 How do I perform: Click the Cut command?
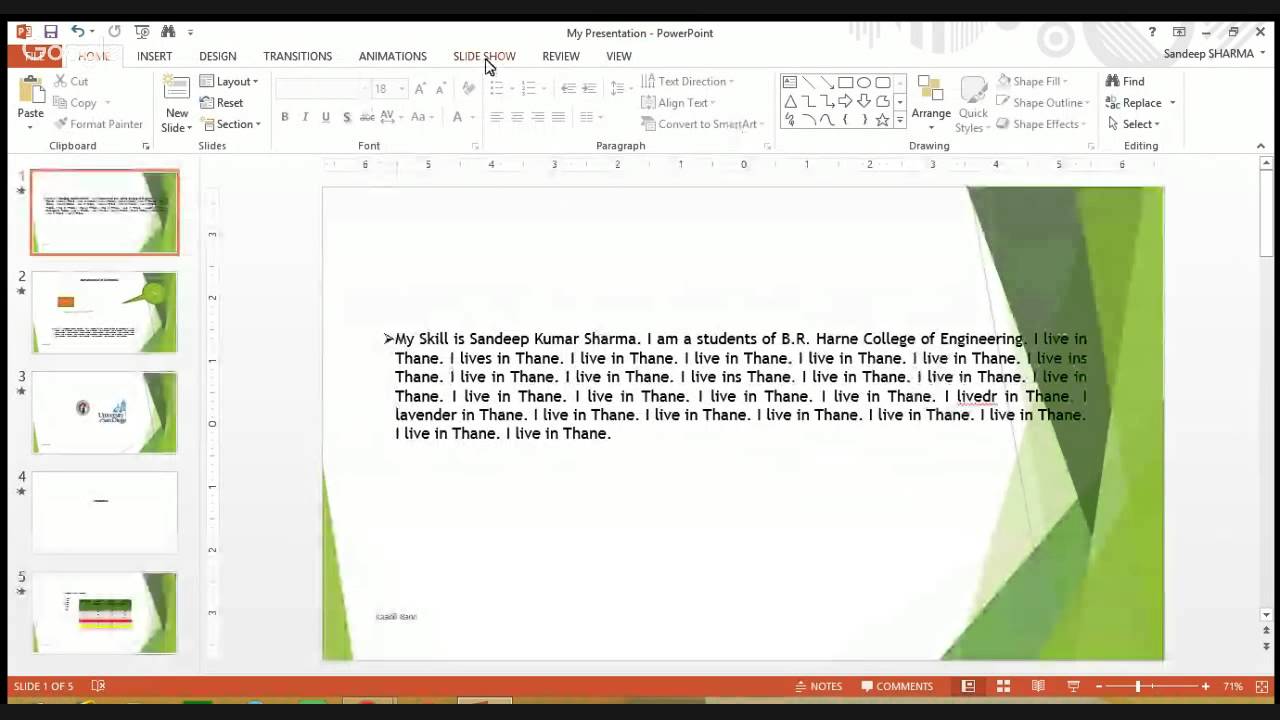(x=71, y=81)
